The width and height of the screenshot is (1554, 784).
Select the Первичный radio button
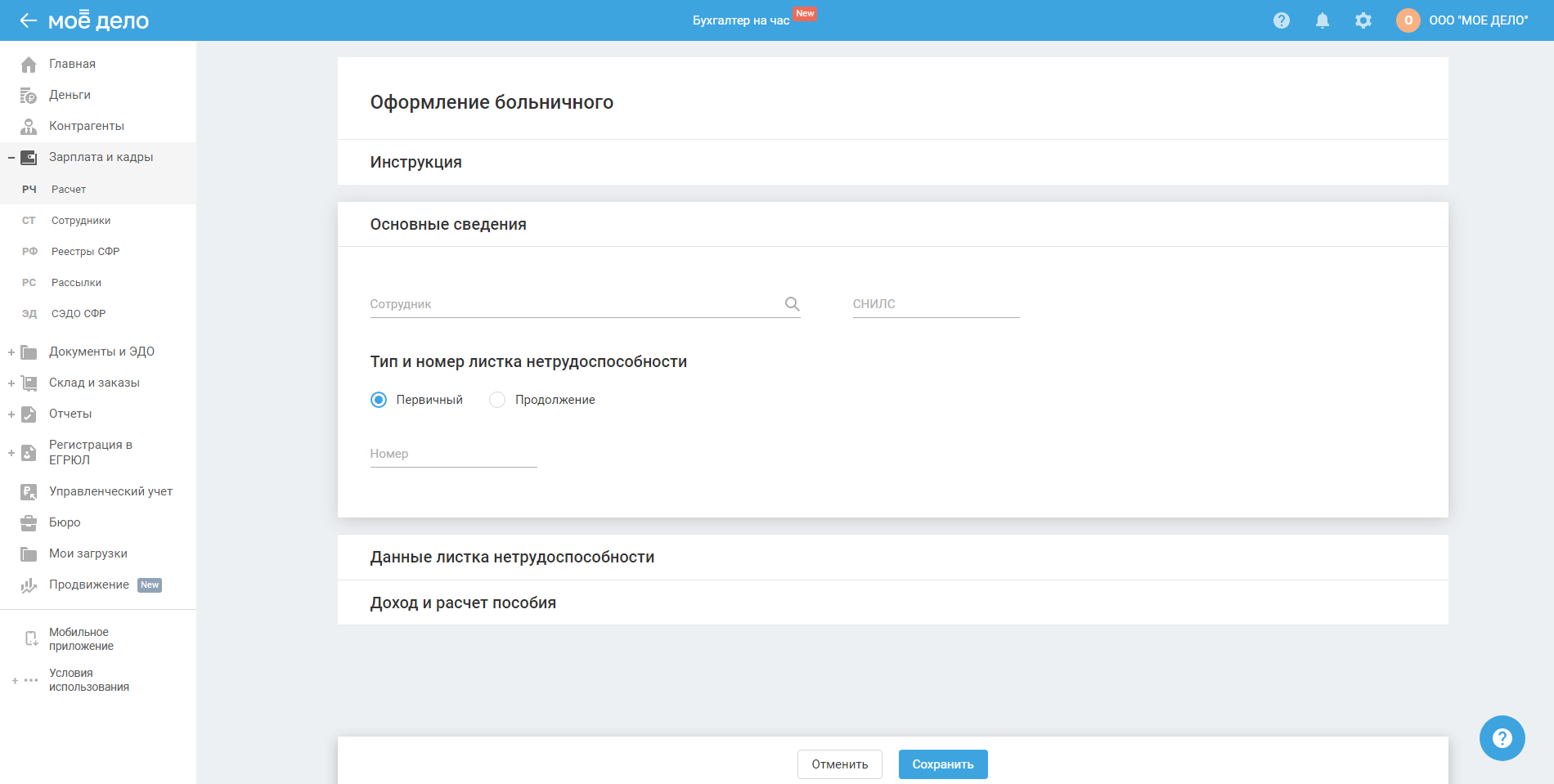(x=379, y=400)
